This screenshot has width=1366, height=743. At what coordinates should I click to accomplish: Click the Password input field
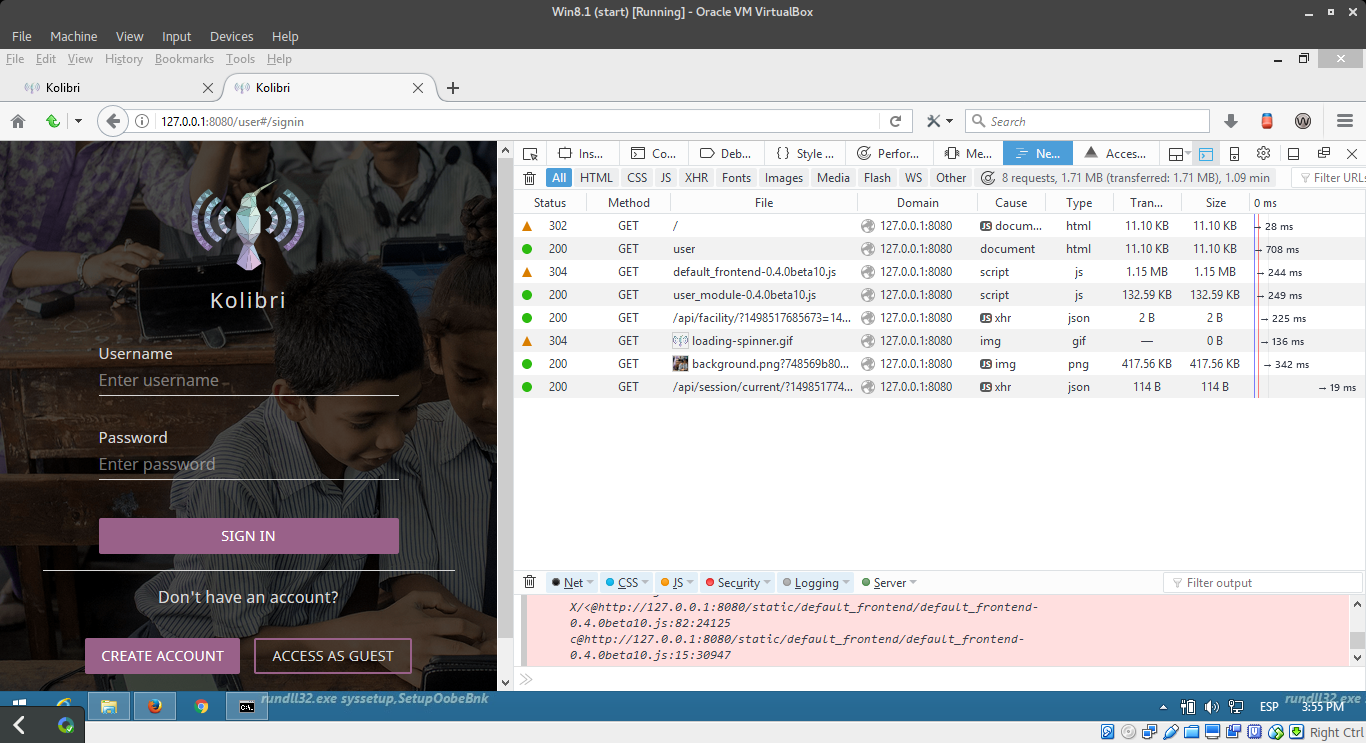coord(249,464)
